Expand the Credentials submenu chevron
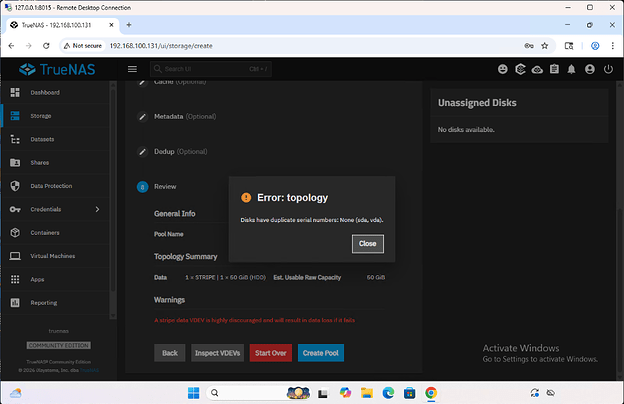Screen dimensions: 624x404 (98, 209)
